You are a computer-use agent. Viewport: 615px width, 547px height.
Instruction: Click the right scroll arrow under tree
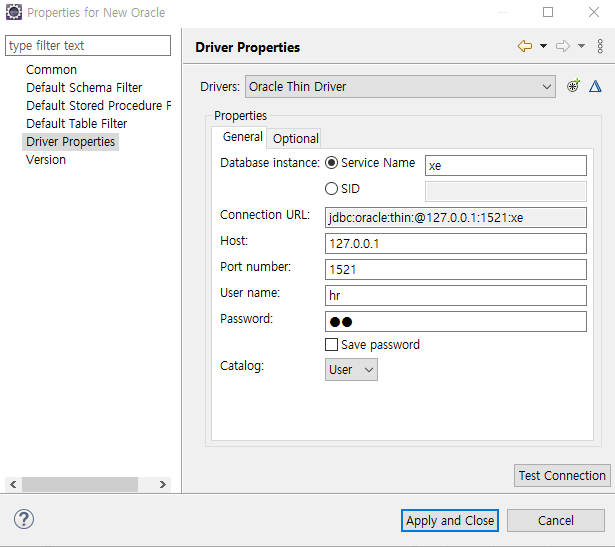(x=163, y=484)
